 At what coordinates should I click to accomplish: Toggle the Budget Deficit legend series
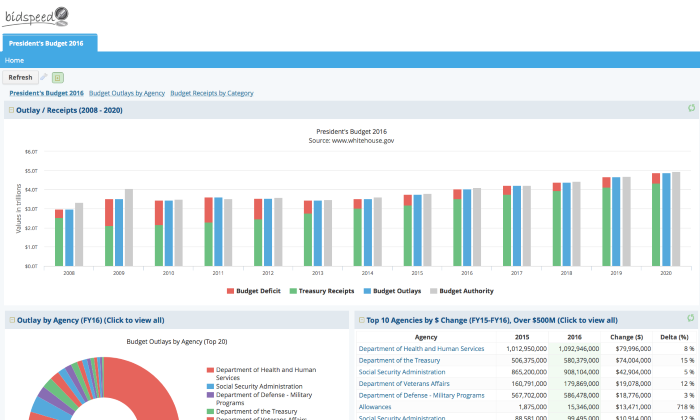point(254,291)
